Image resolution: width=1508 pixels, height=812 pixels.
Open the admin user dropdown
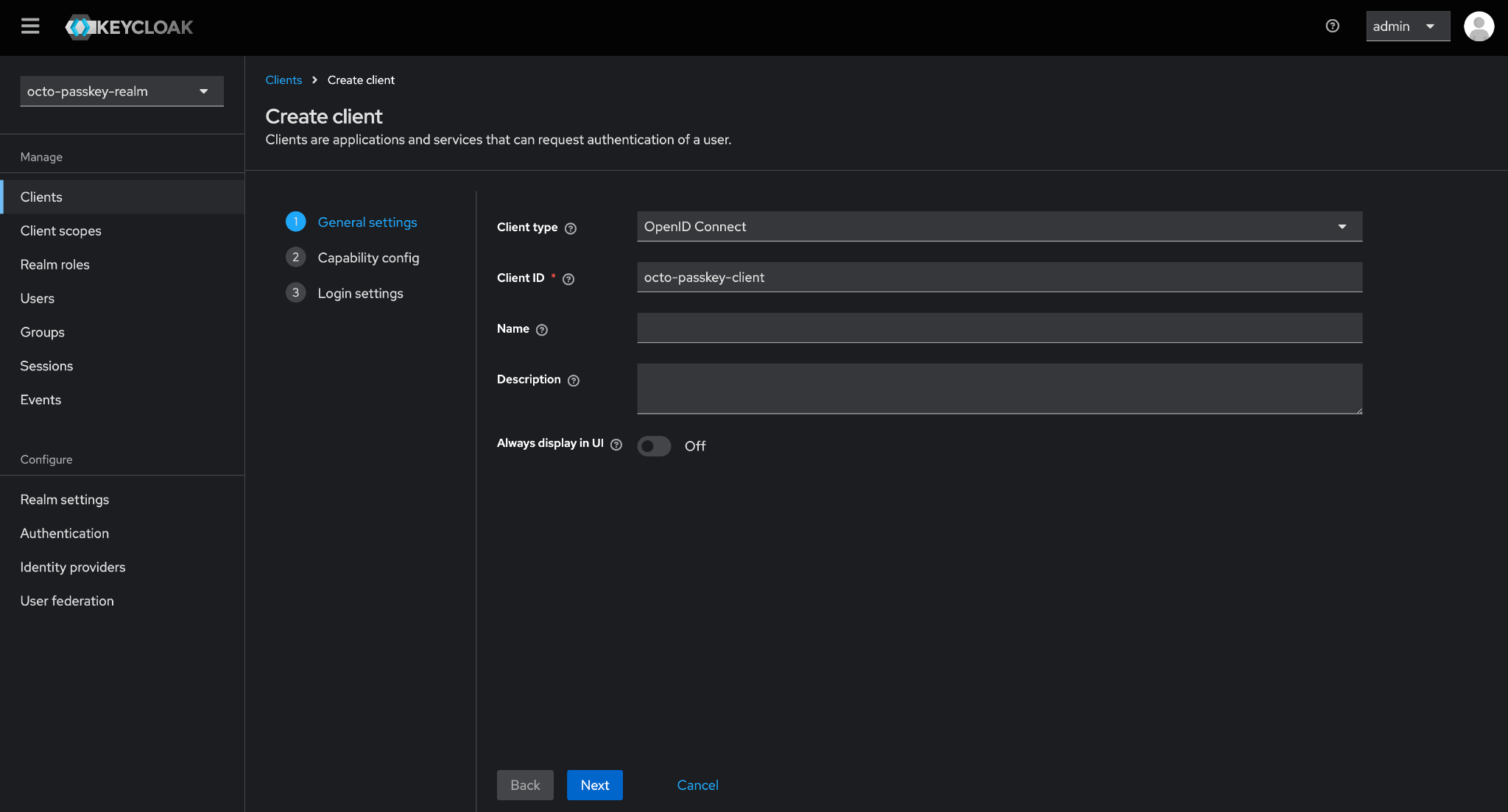[1407, 27]
